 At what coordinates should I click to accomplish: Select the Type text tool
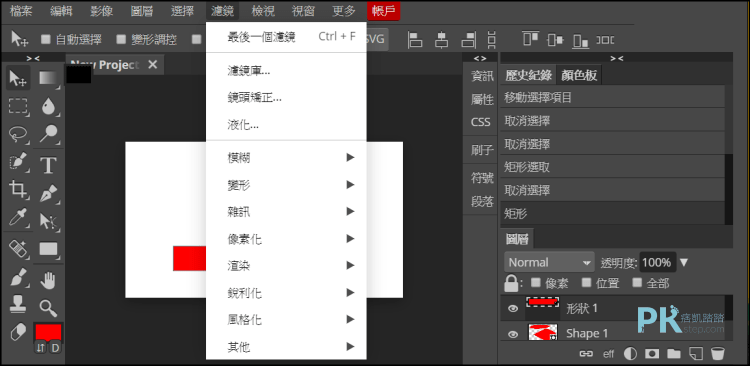tap(48, 165)
